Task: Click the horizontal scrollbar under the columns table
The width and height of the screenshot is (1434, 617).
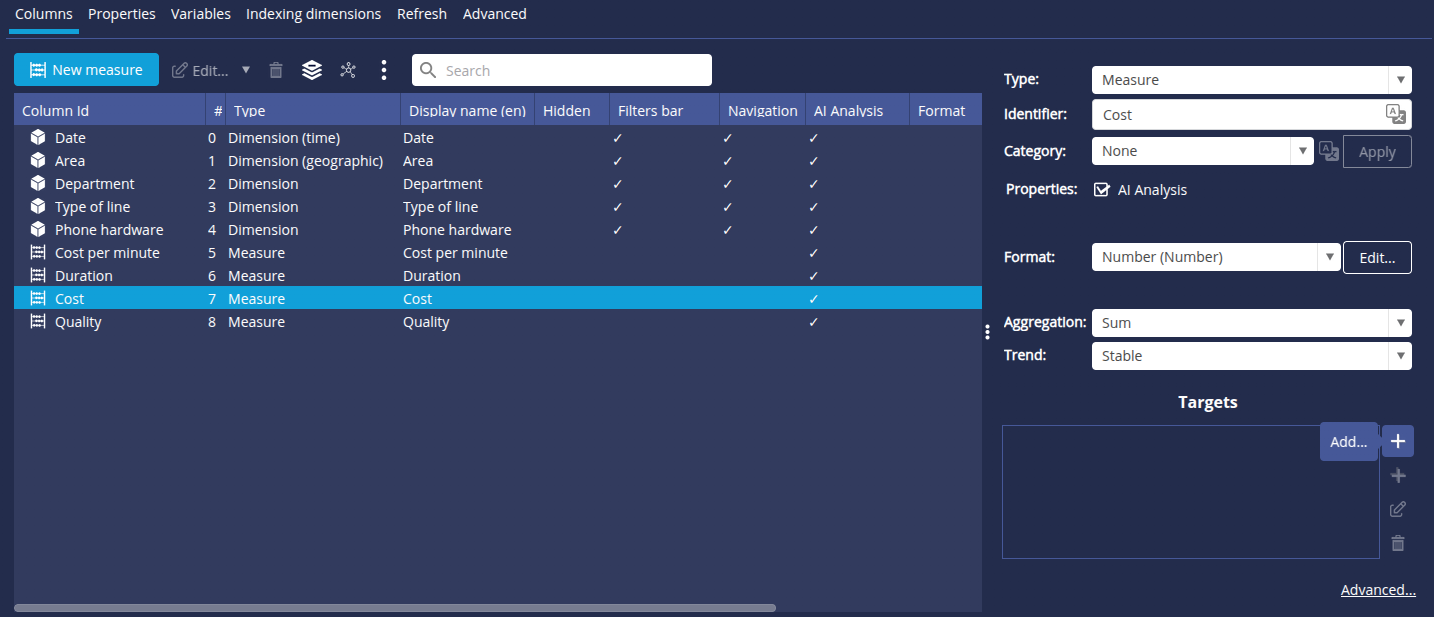Action: [x=395, y=608]
